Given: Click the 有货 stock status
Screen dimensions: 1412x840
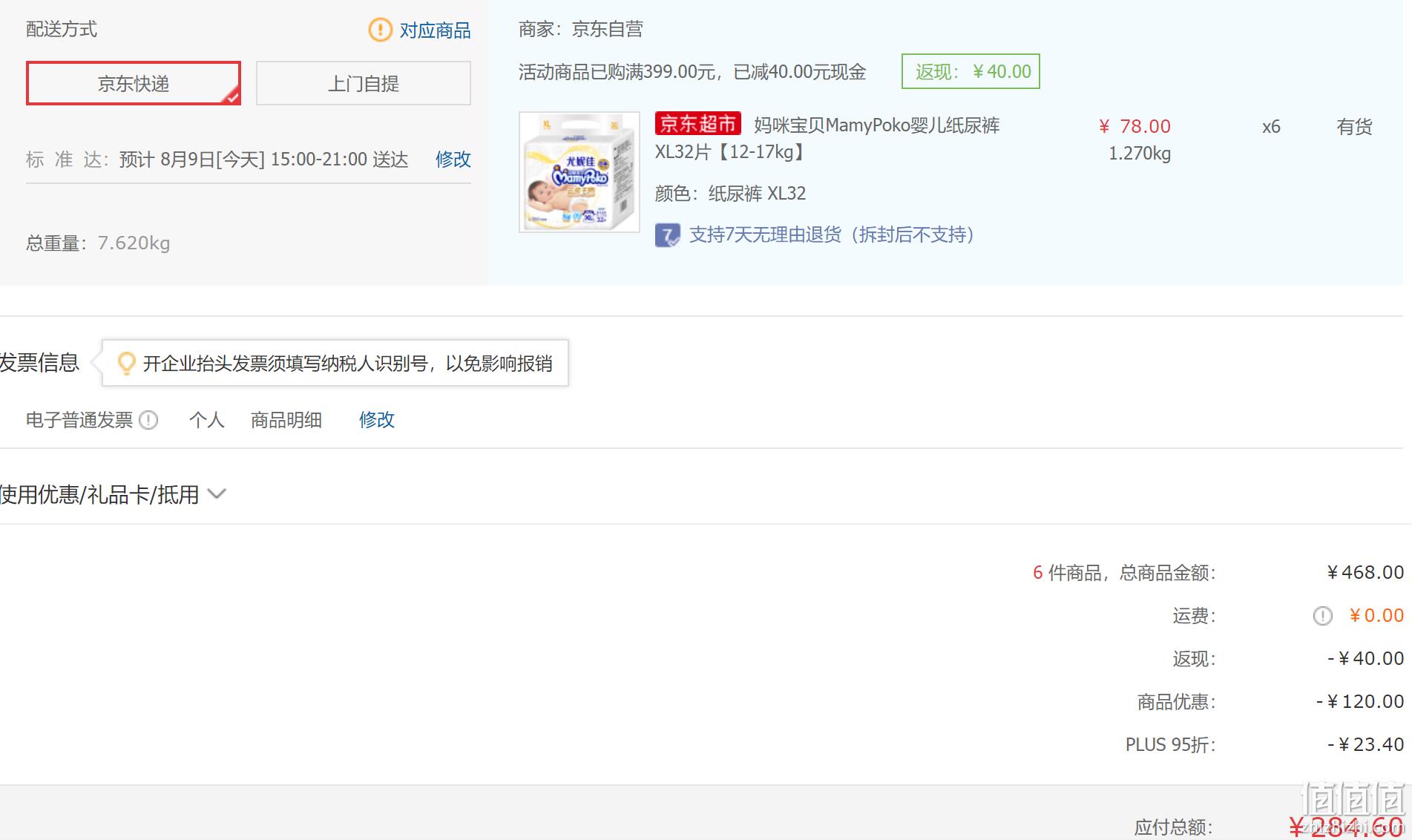Looking at the screenshot, I should tap(1354, 127).
